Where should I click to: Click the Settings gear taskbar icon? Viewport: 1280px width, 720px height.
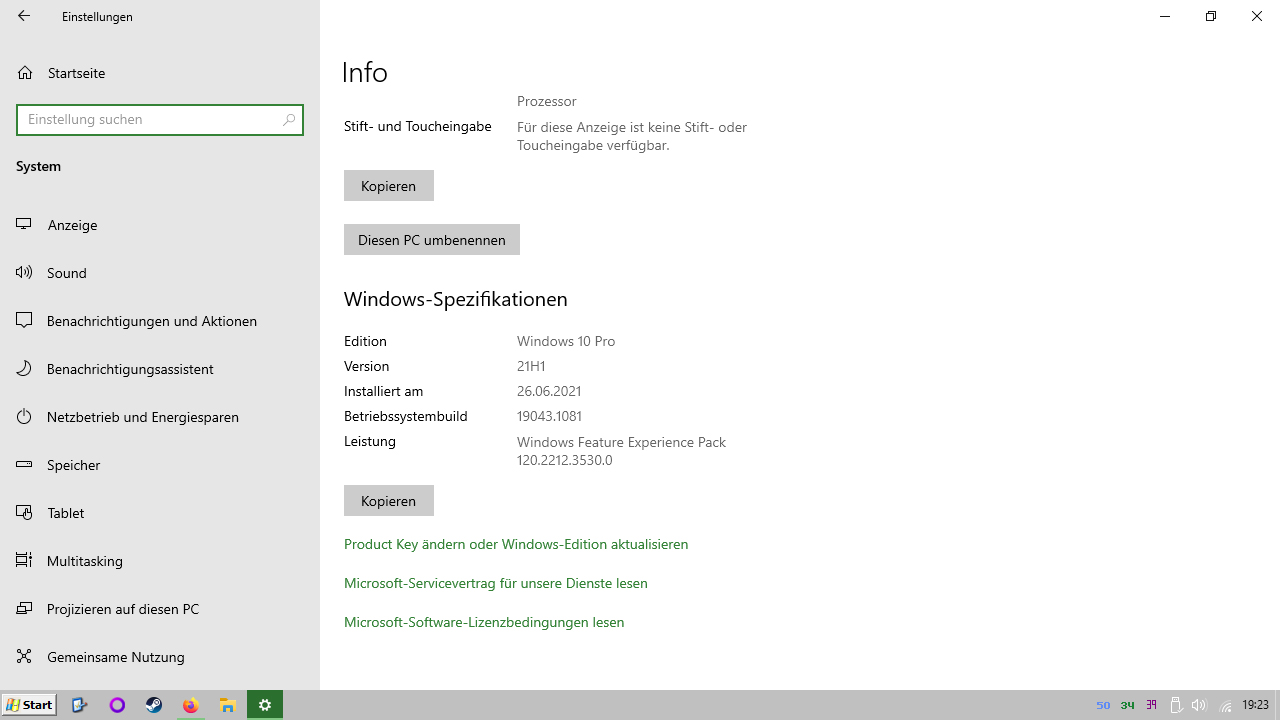265,705
